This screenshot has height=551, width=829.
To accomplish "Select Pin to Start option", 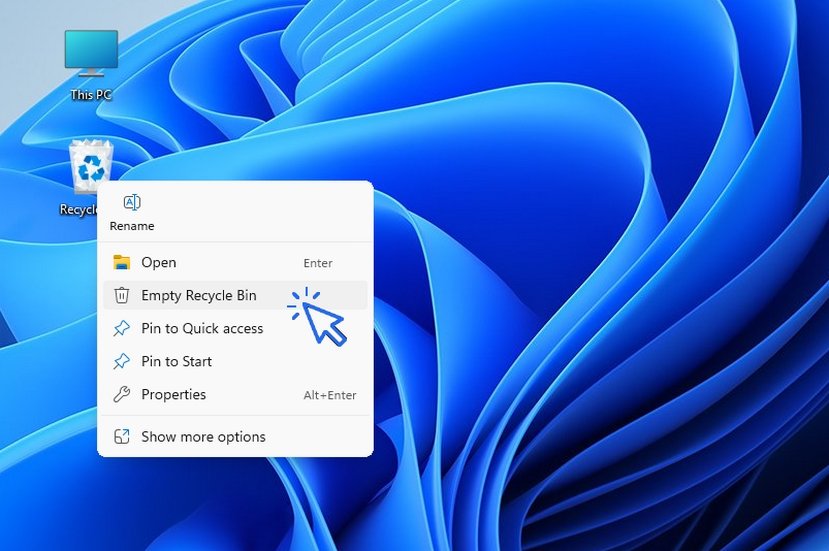I will coord(235,361).
